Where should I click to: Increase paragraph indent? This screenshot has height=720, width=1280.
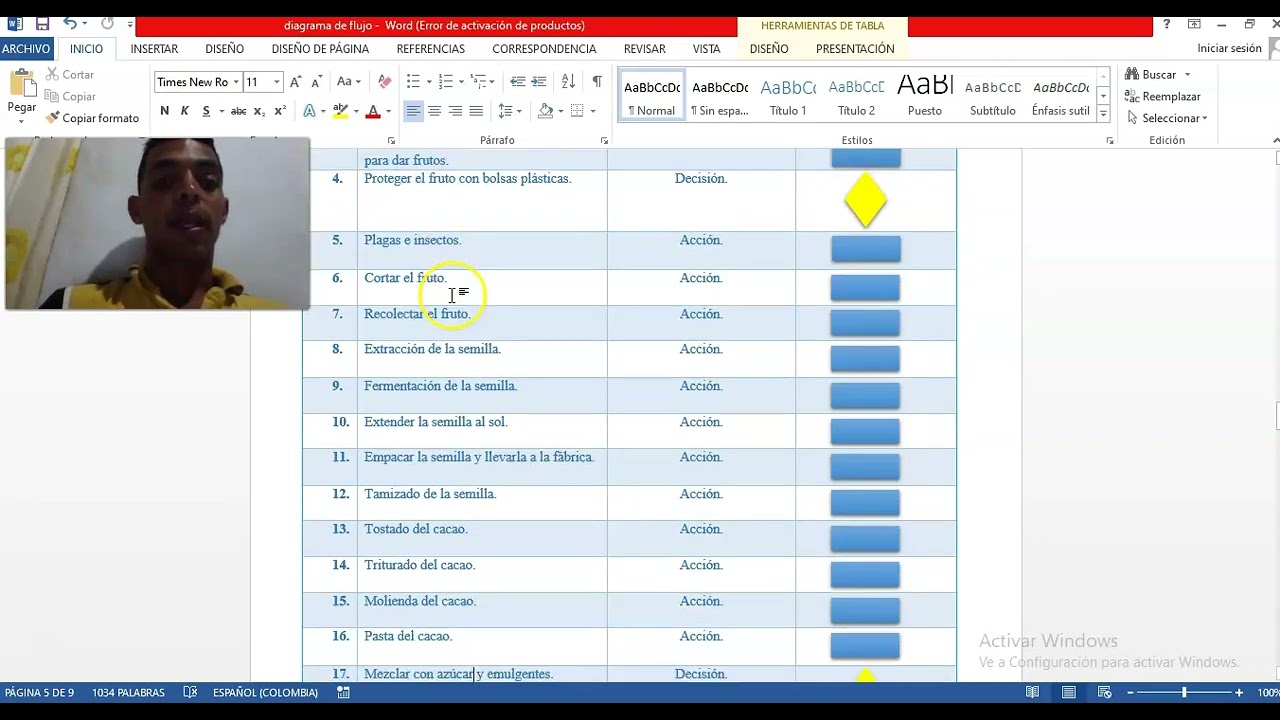pos(539,82)
